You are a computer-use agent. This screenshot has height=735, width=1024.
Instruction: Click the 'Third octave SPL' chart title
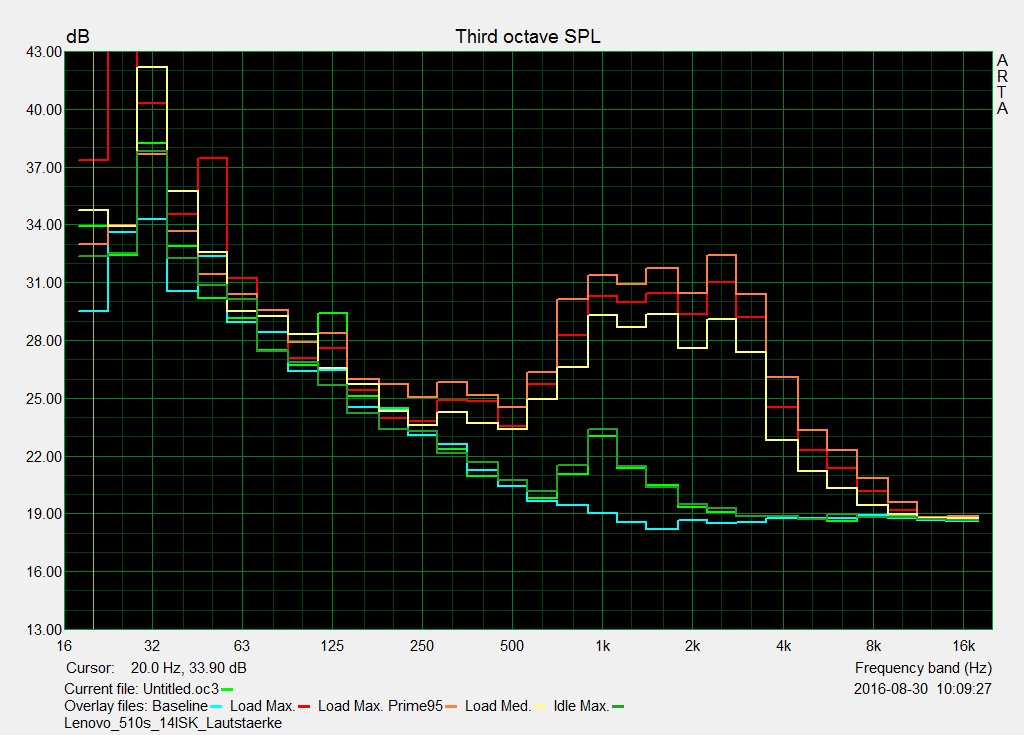pos(528,37)
